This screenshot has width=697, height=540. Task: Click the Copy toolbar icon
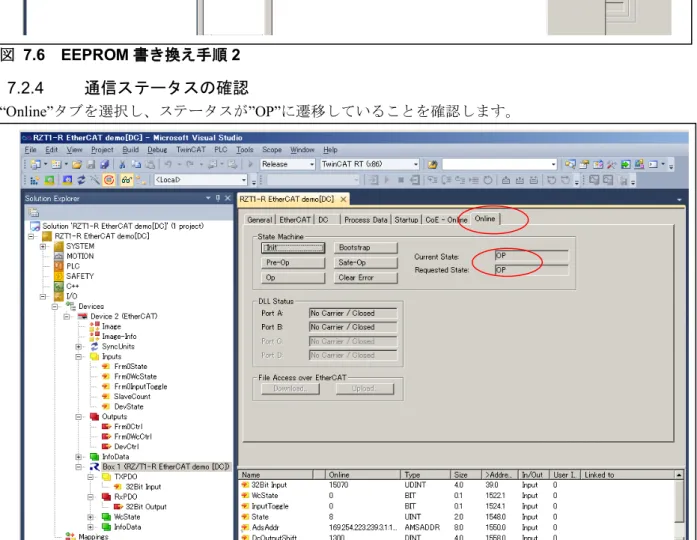(136, 164)
